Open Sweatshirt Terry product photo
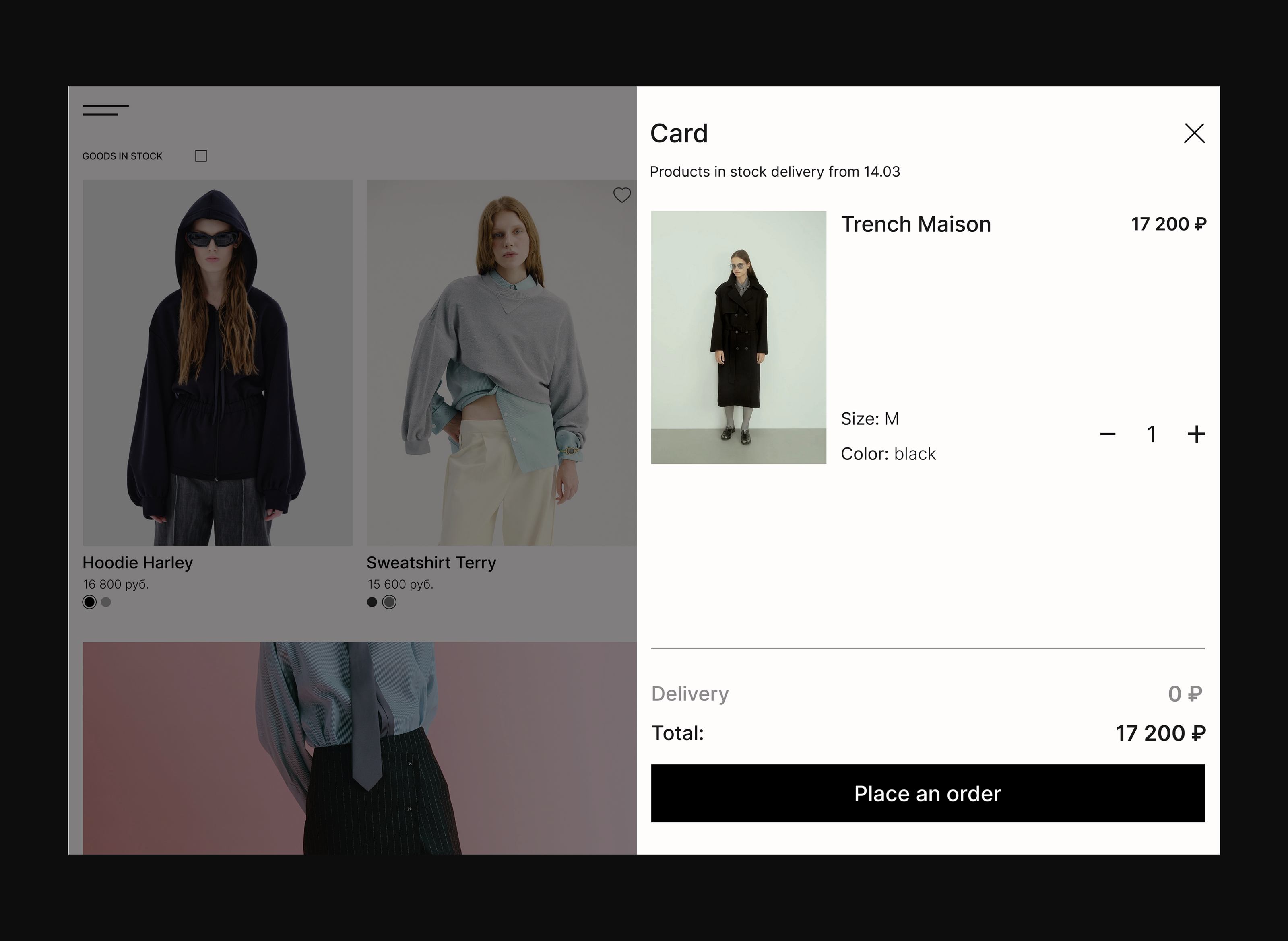This screenshot has height=941, width=1288. [501, 363]
